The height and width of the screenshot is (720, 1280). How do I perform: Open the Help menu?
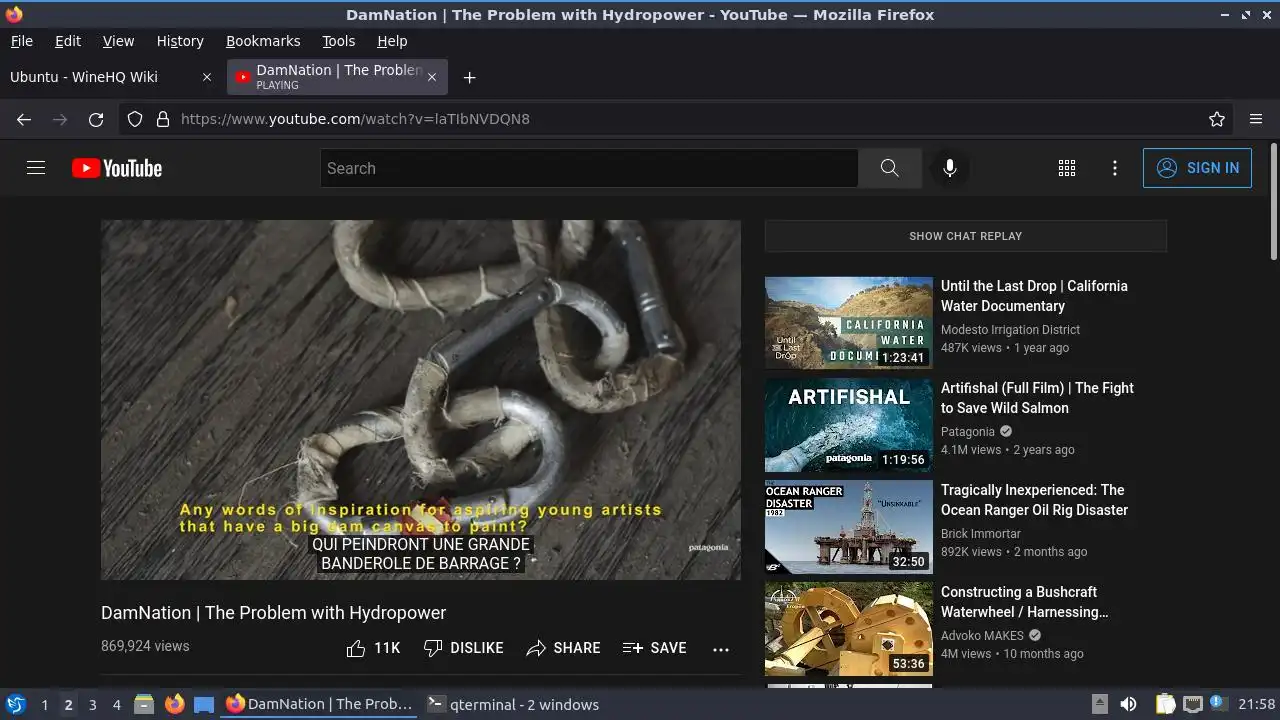(392, 41)
